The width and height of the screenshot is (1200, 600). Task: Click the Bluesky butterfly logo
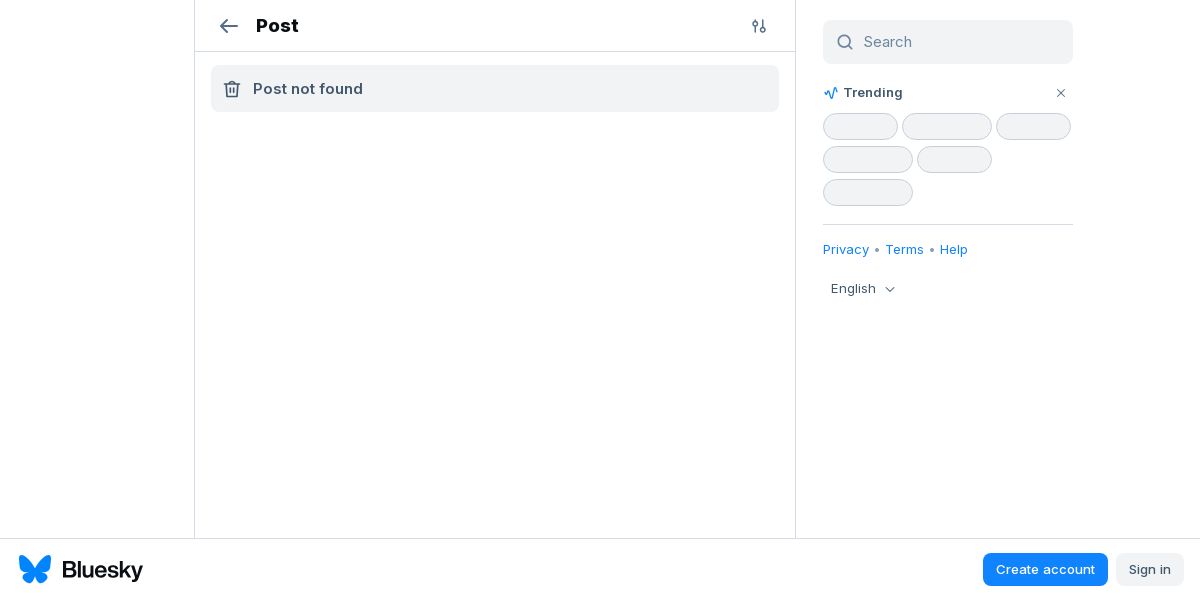pyautogui.click(x=35, y=569)
